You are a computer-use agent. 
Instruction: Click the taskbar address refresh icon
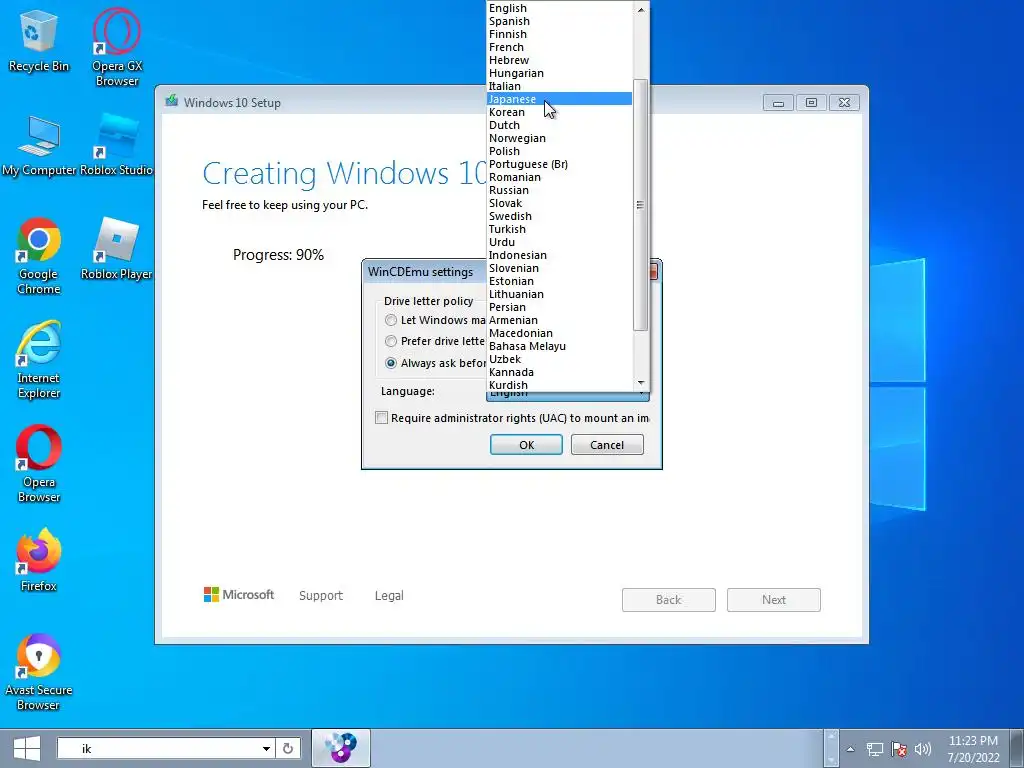click(x=288, y=748)
